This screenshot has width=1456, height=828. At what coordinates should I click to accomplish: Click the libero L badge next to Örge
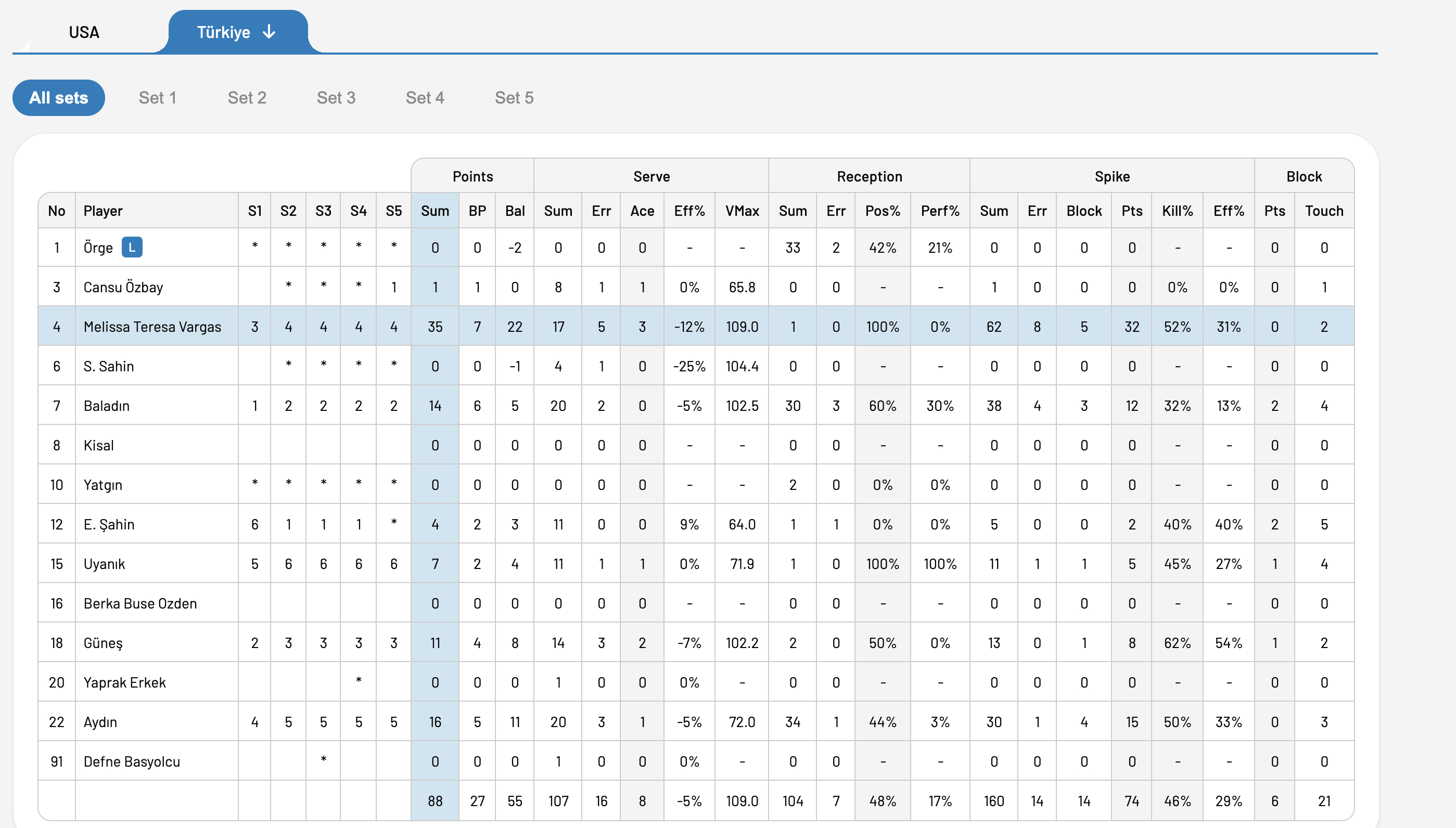[132, 248]
